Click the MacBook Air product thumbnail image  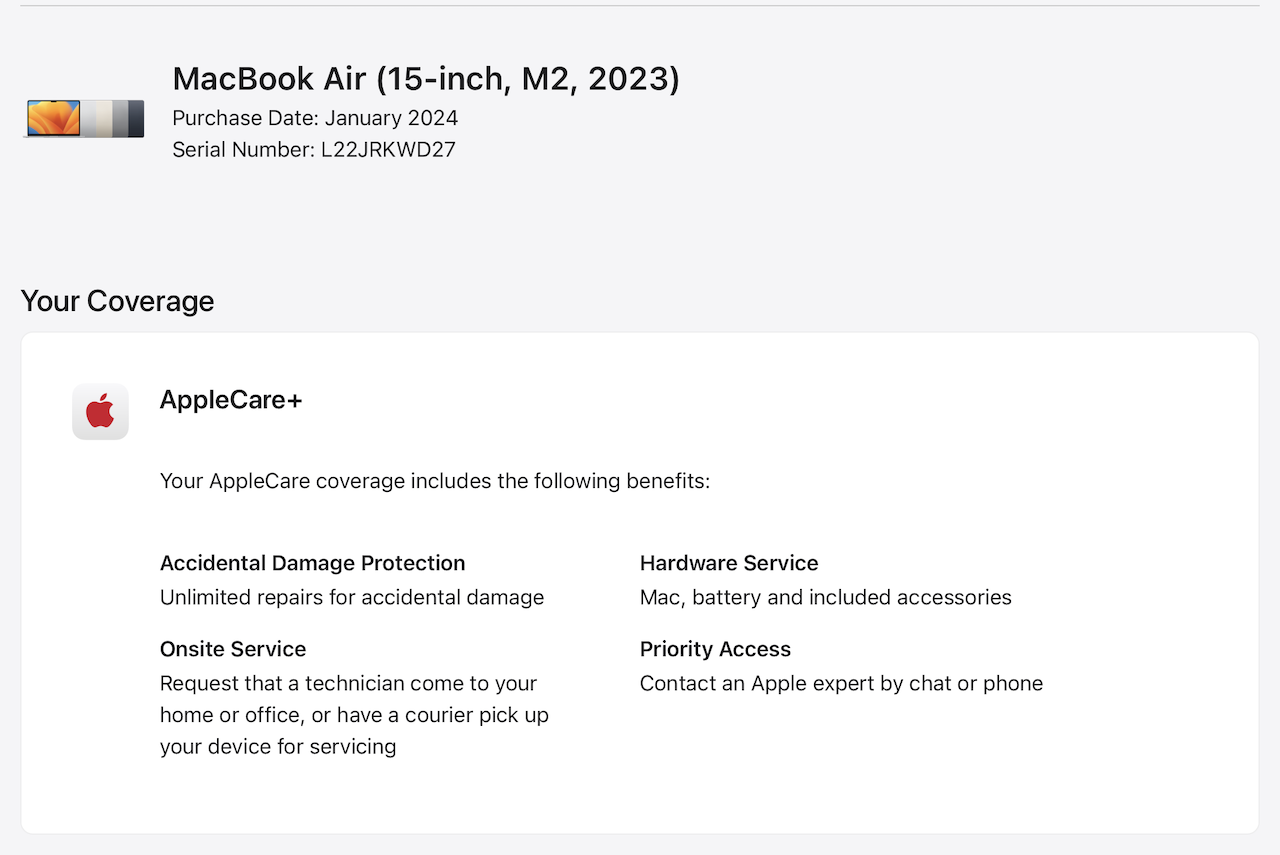coord(85,118)
